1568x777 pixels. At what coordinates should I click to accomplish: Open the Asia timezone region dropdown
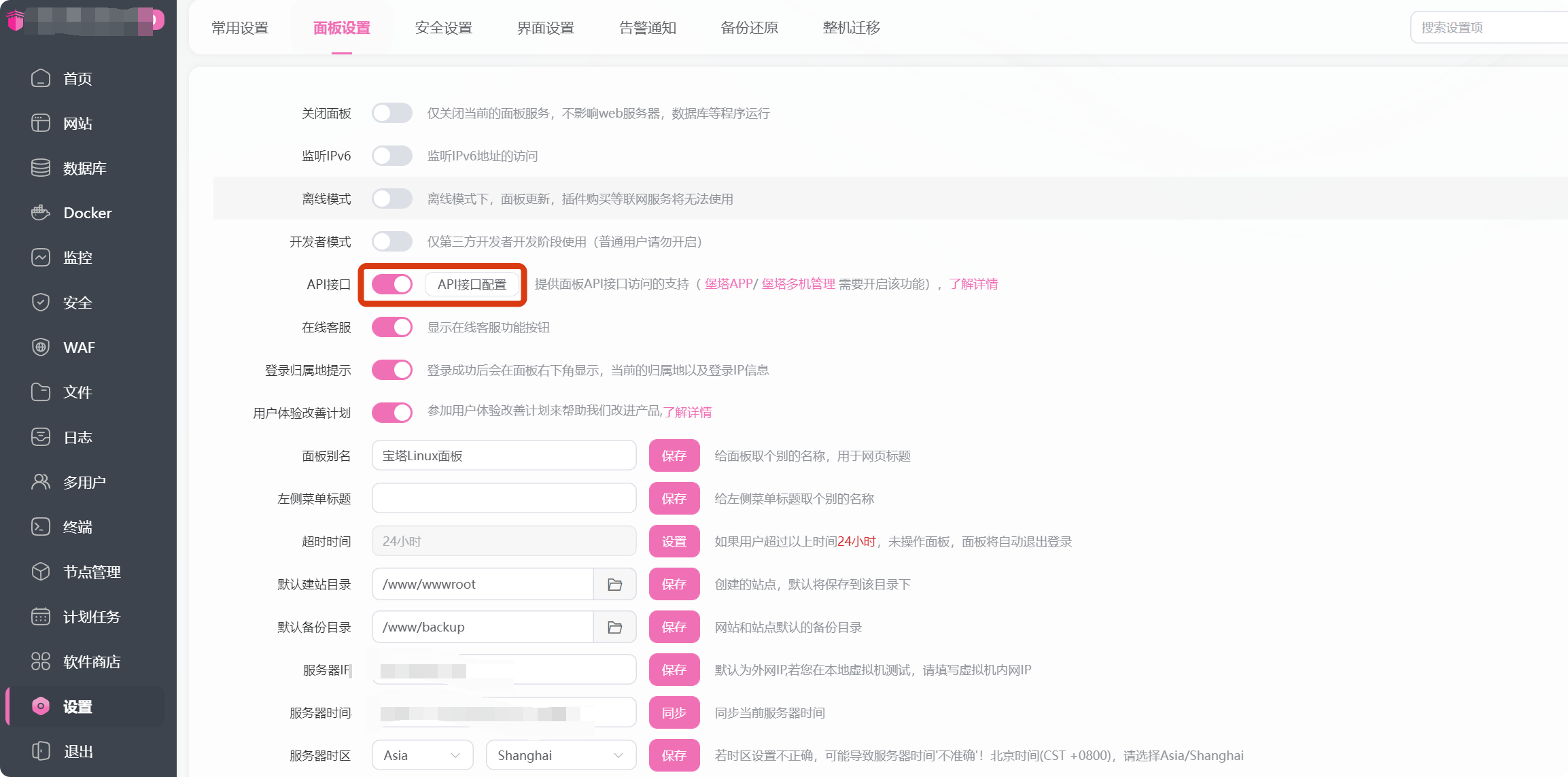click(x=422, y=755)
